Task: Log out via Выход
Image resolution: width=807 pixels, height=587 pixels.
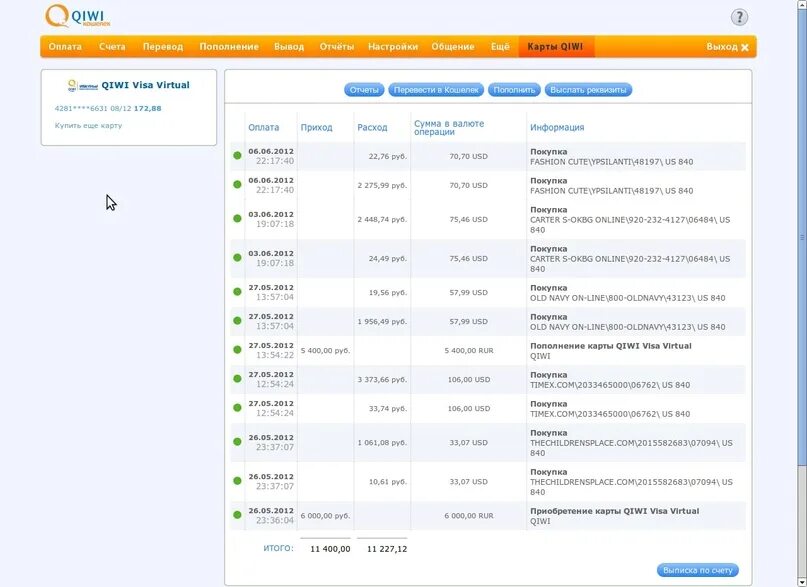Action: [x=722, y=47]
